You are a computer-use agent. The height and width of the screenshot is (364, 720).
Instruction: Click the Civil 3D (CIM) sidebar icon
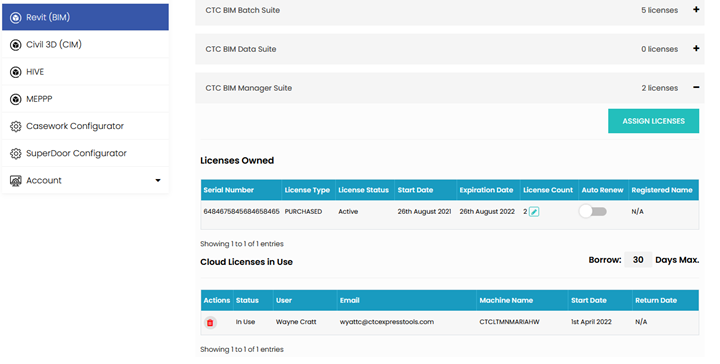click(x=16, y=45)
